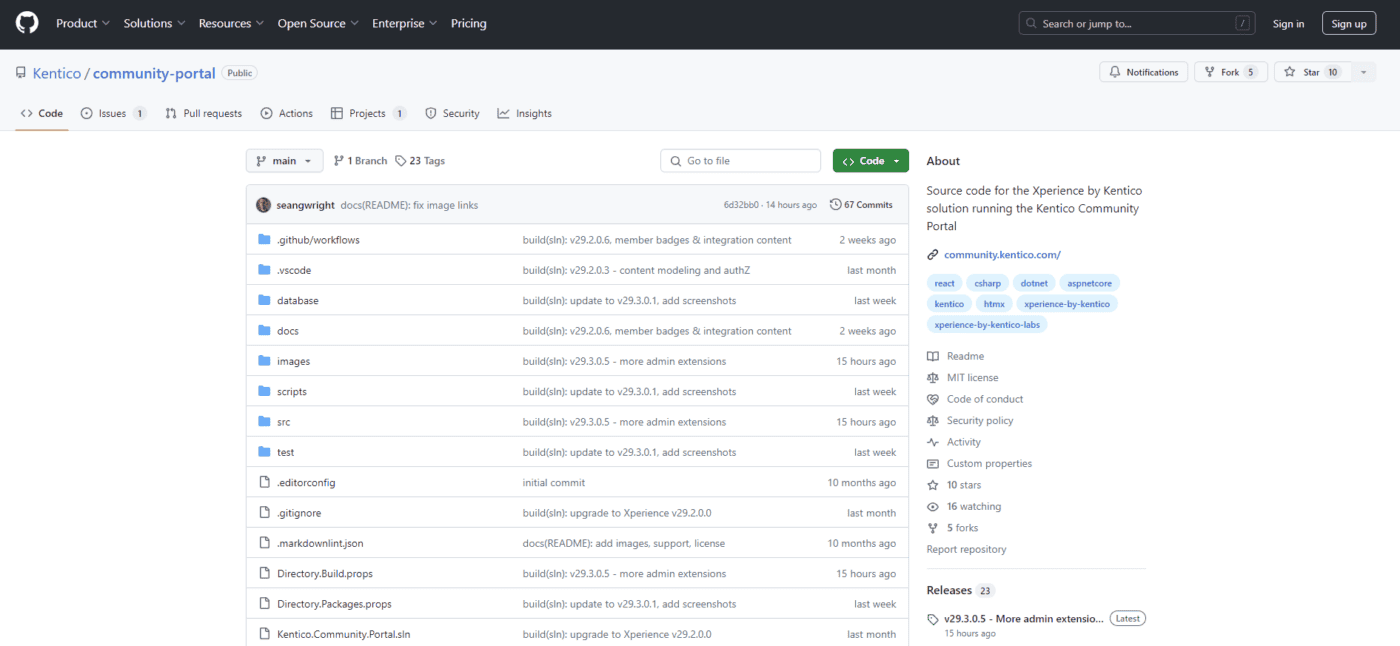Switch to the Projects tab
The width and height of the screenshot is (1400, 646).
coord(368,113)
